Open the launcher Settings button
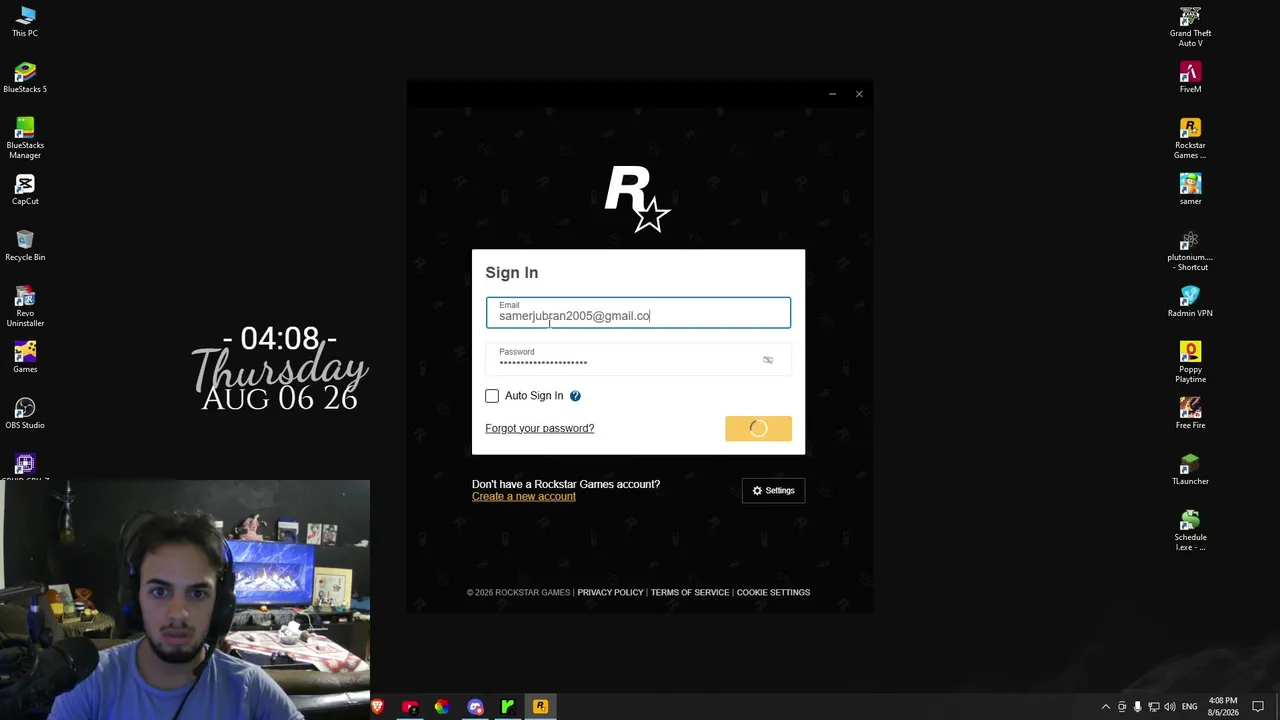Image resolution: width=1280 pixels, height=720 pixels. pyautogui.click(x=773, y=491)
